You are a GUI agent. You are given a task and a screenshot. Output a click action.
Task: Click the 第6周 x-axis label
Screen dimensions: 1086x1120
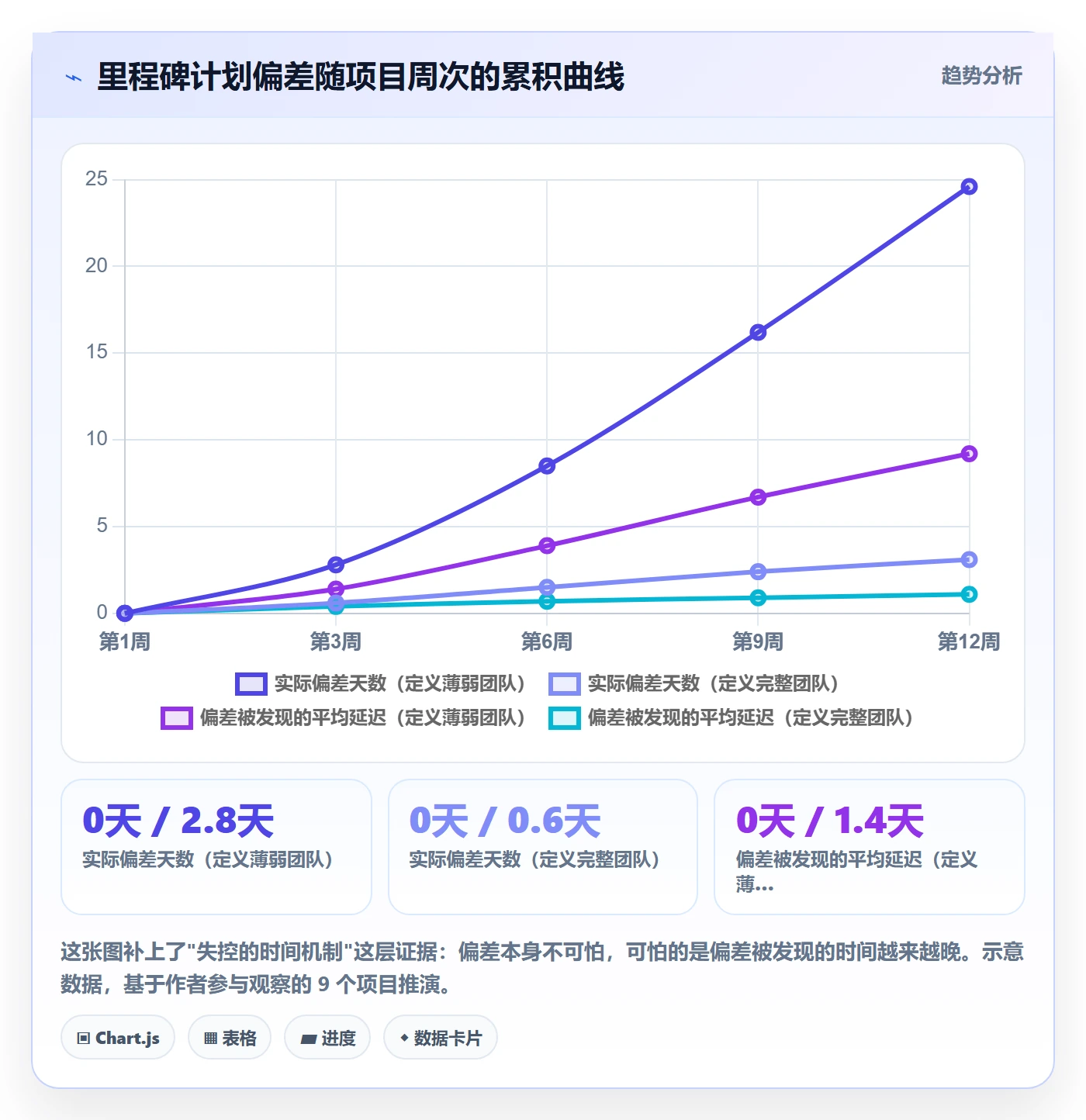tap(547, 641)
